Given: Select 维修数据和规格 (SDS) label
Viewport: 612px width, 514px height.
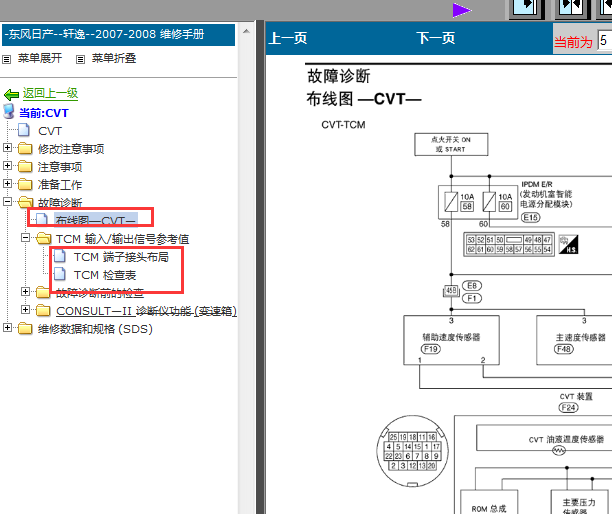Looking at the screenshot, I should 95,329.
